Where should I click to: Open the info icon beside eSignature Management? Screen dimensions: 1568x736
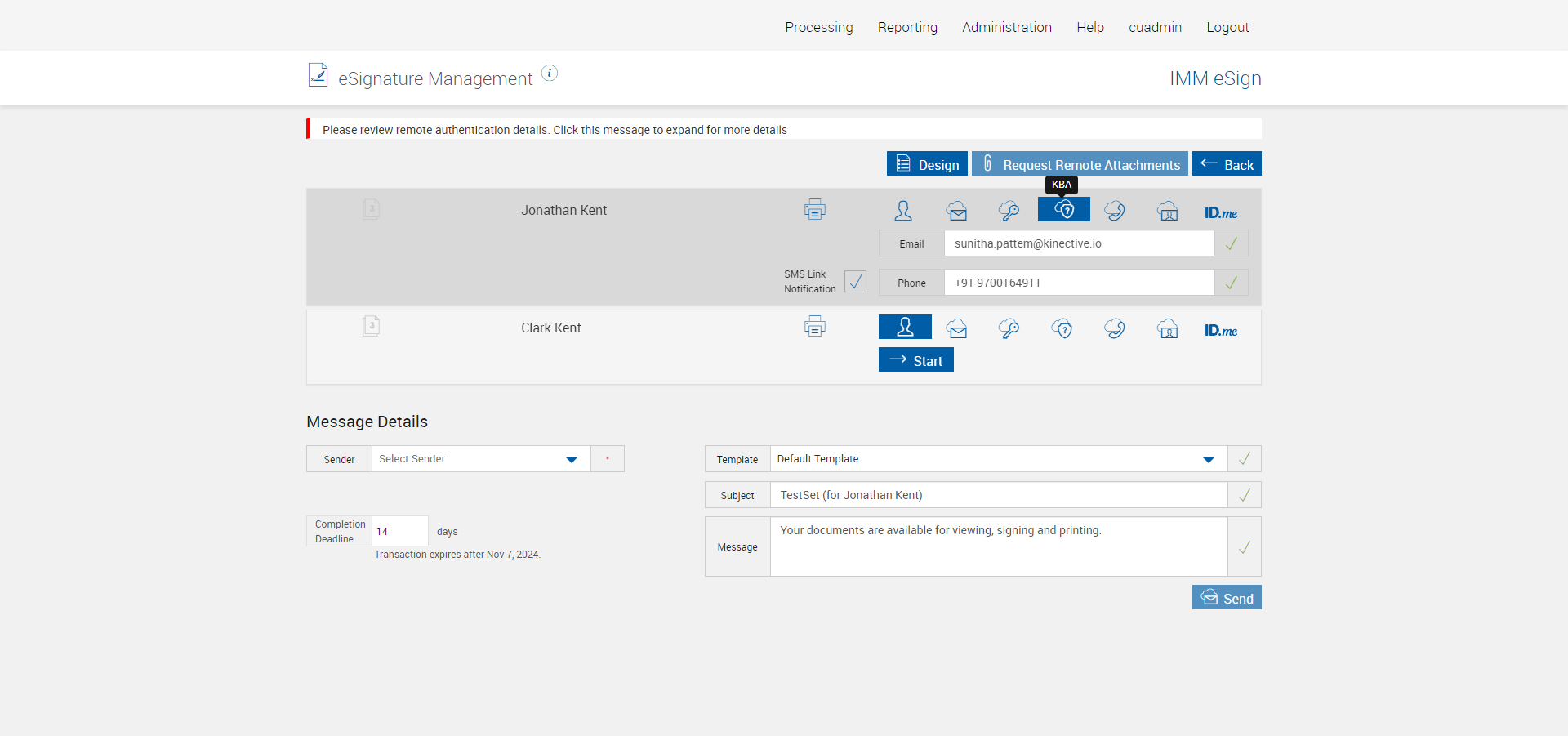click(550, 74)
